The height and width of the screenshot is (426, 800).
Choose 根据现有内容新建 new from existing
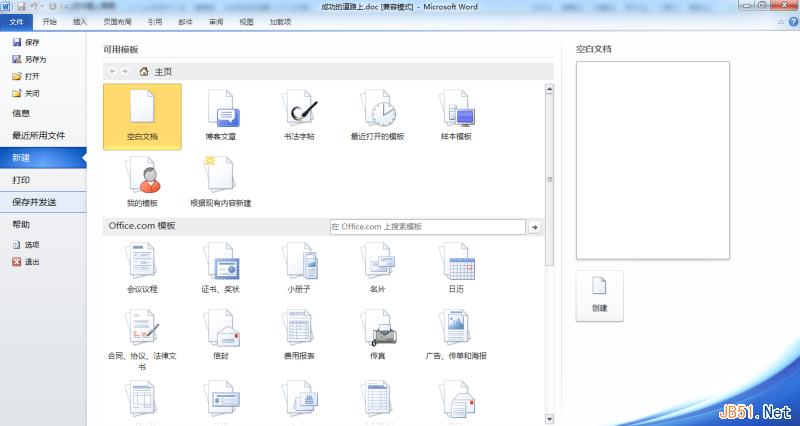(x=221, y=182)
